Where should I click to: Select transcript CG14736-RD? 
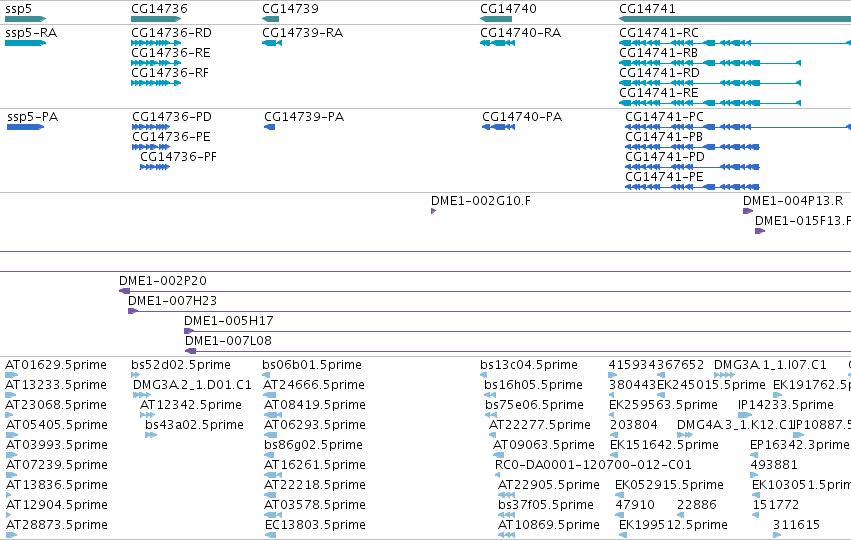click(x=171, y=33)
